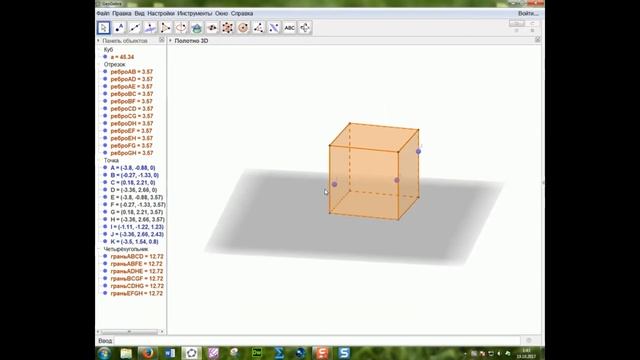Image resolution: width=640 pixels, height=360 pixels.
Task: Click the undo button near toolbar
Action: point(517,24)
